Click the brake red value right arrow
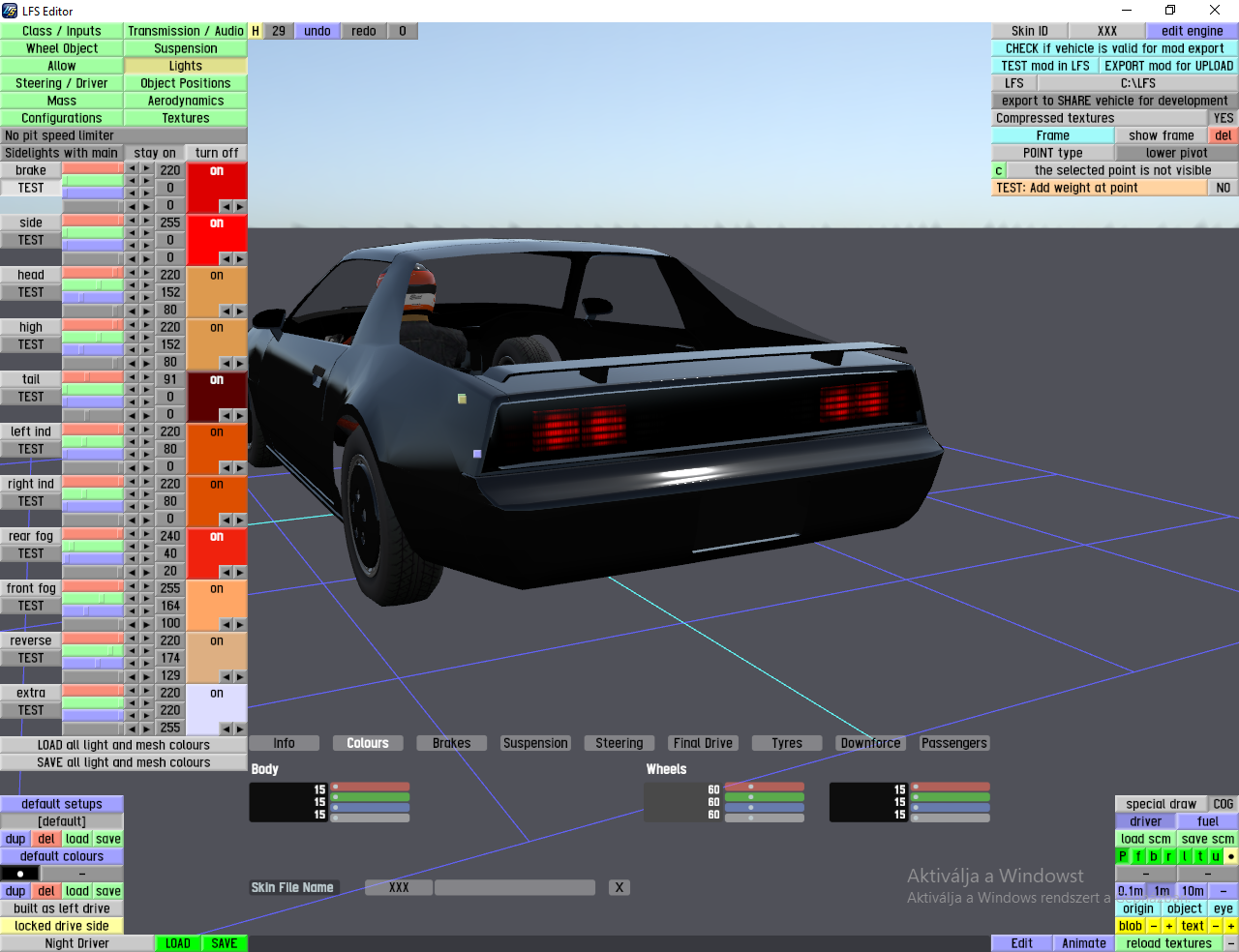The height and width of the screenshot is (952, 1239). (146, 168)
